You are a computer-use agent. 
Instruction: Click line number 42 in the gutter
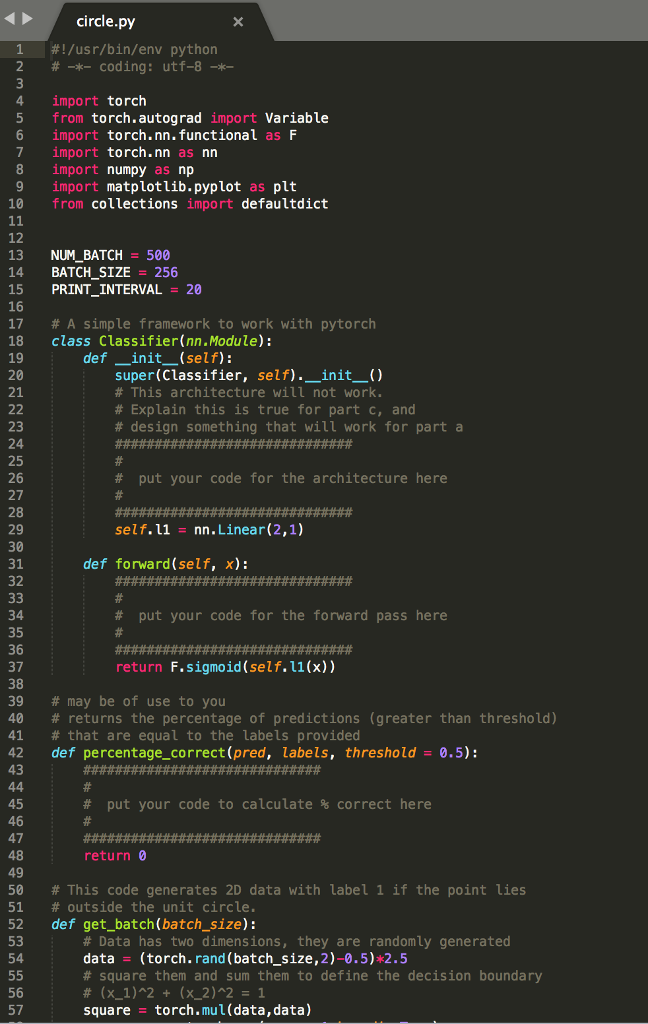pyautogui.click(x=16, y=752)
